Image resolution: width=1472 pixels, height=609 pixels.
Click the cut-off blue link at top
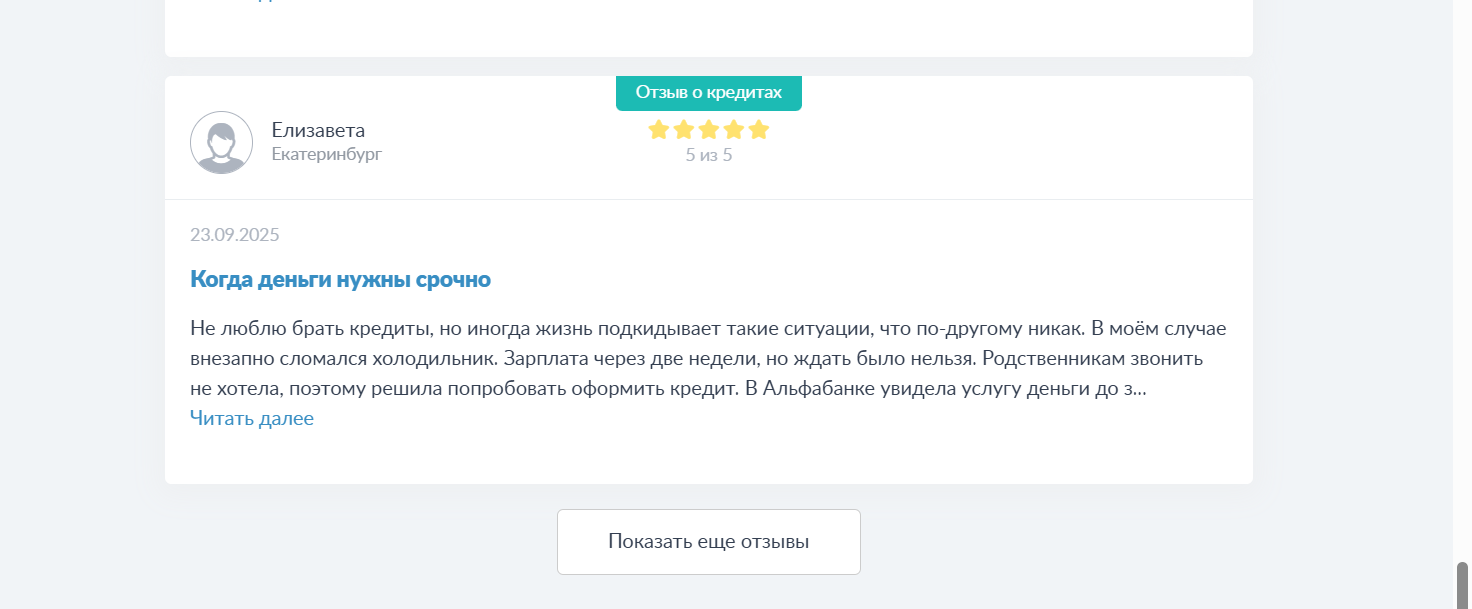[x=252, y=1]
